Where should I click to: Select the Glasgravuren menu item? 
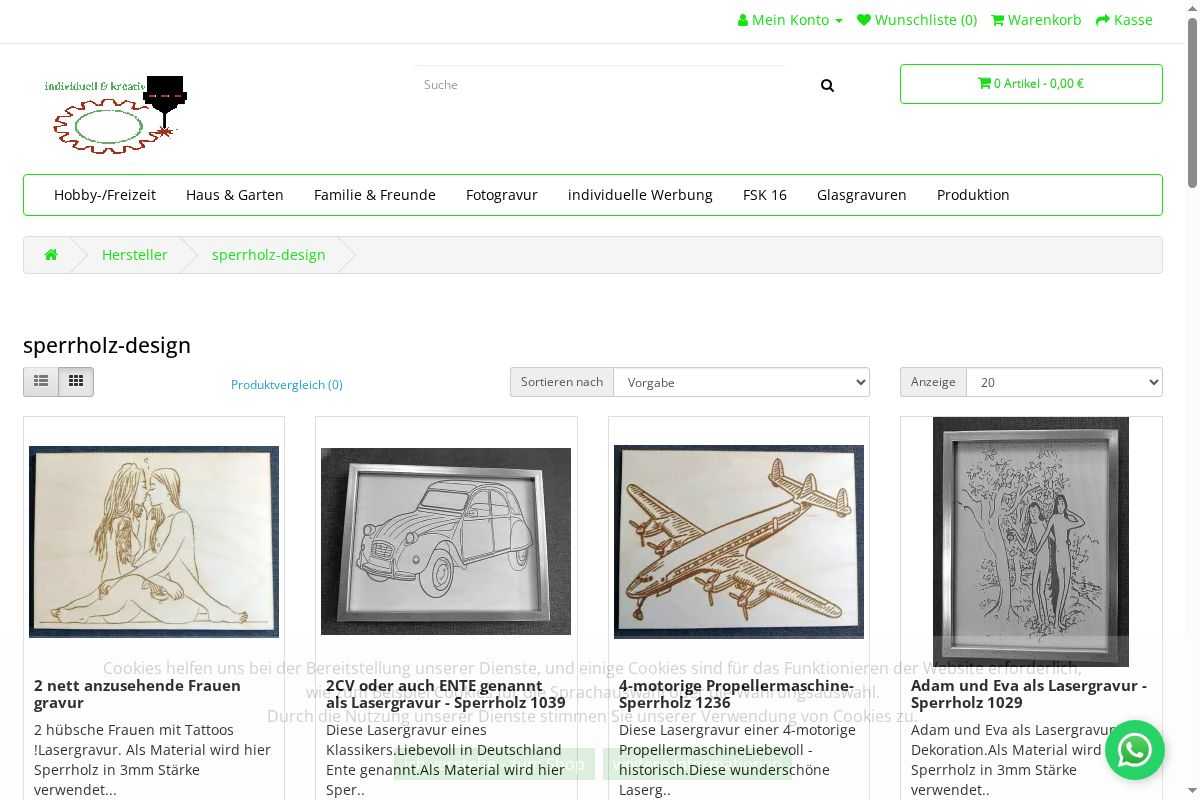(x=861, y=195)
